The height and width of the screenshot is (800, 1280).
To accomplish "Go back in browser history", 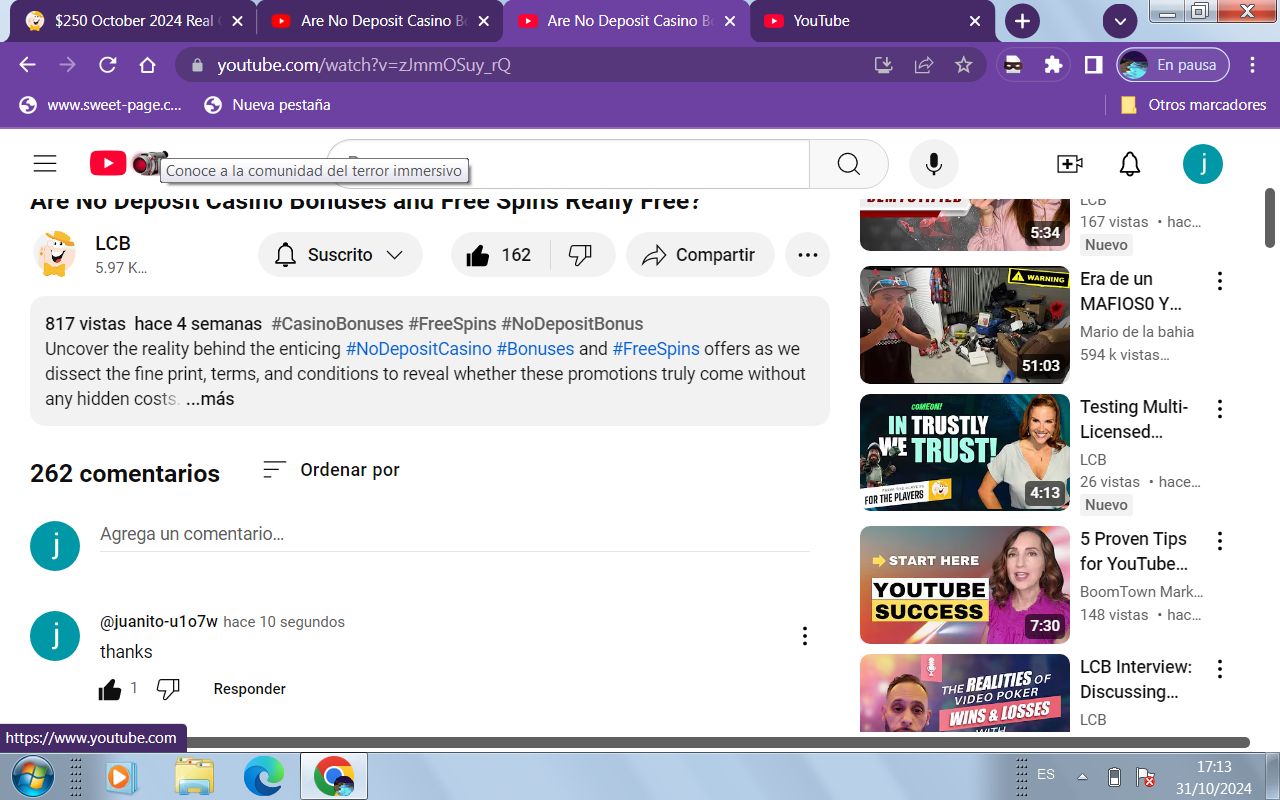I will pos(27,65).
